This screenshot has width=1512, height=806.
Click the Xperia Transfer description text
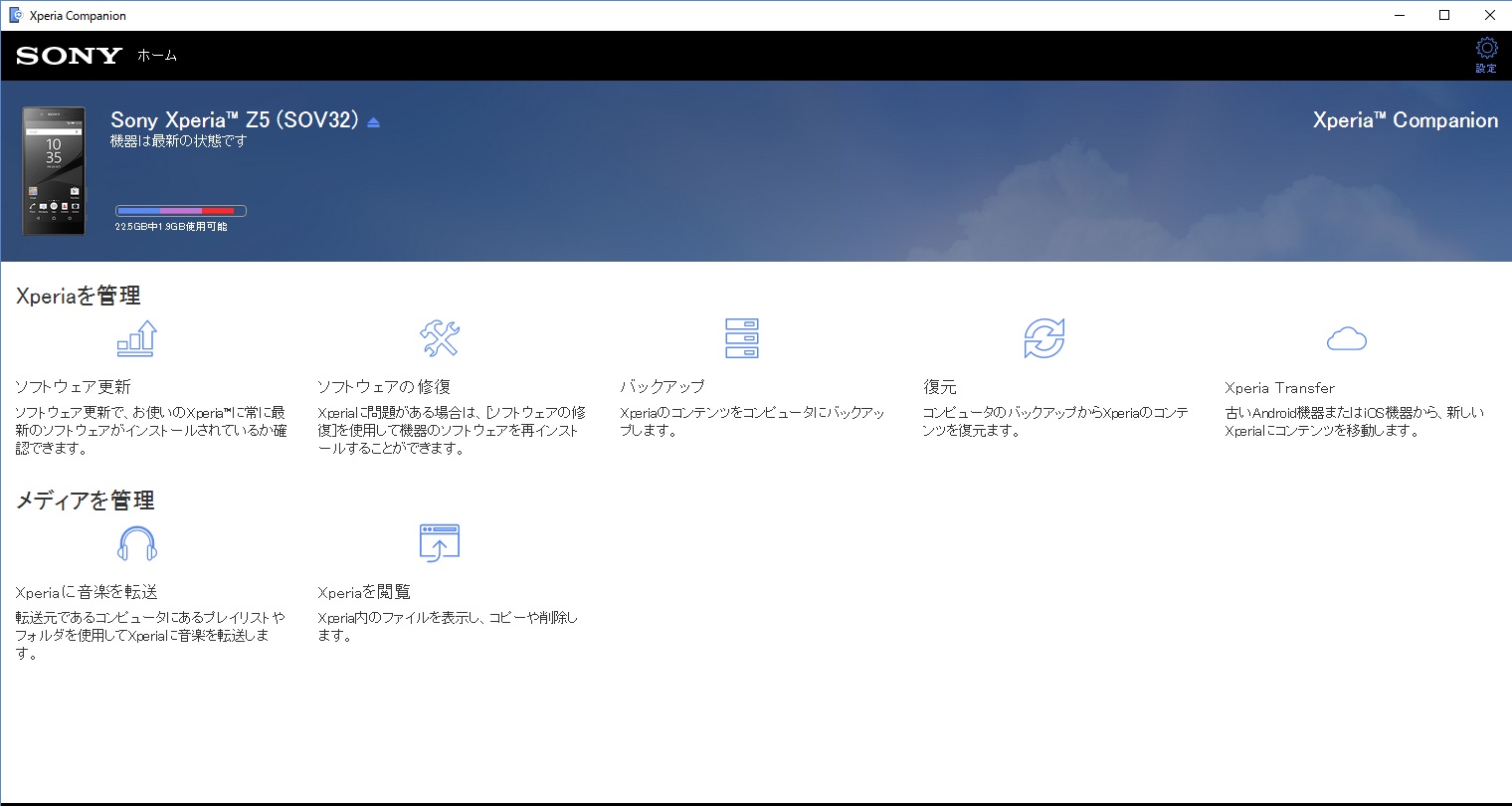click(1355, 422)
